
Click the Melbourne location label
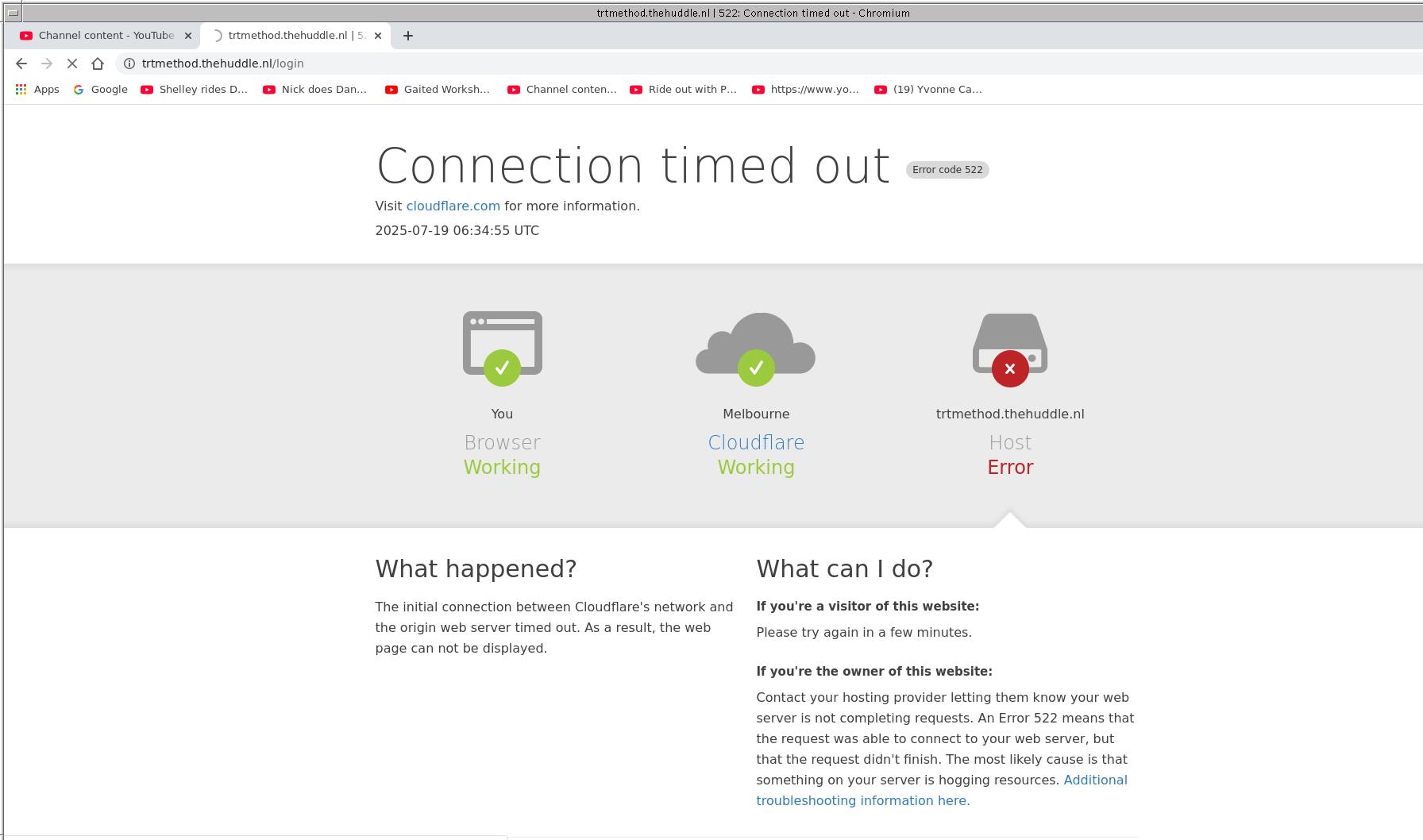click(756, 414)
